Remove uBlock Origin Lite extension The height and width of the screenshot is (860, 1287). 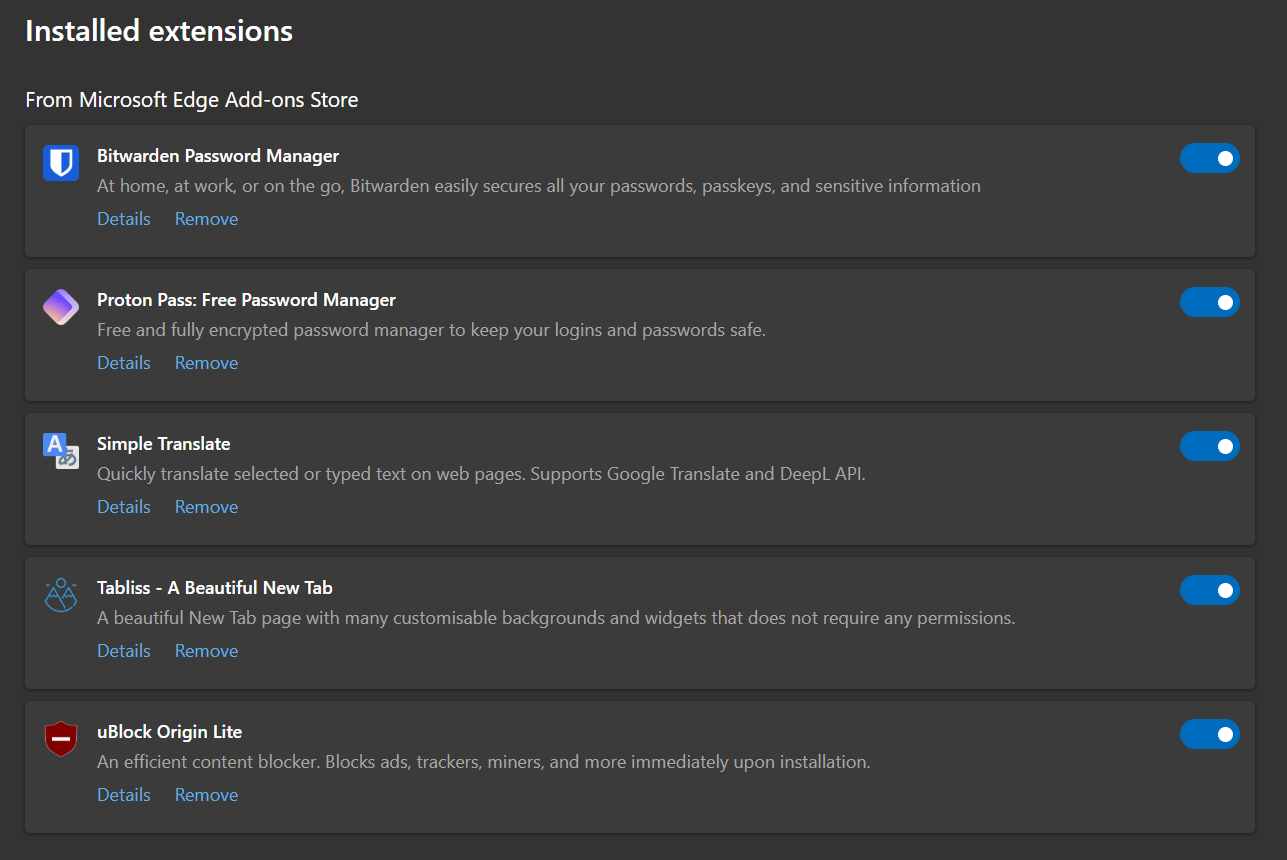click(x=207, y=795)
